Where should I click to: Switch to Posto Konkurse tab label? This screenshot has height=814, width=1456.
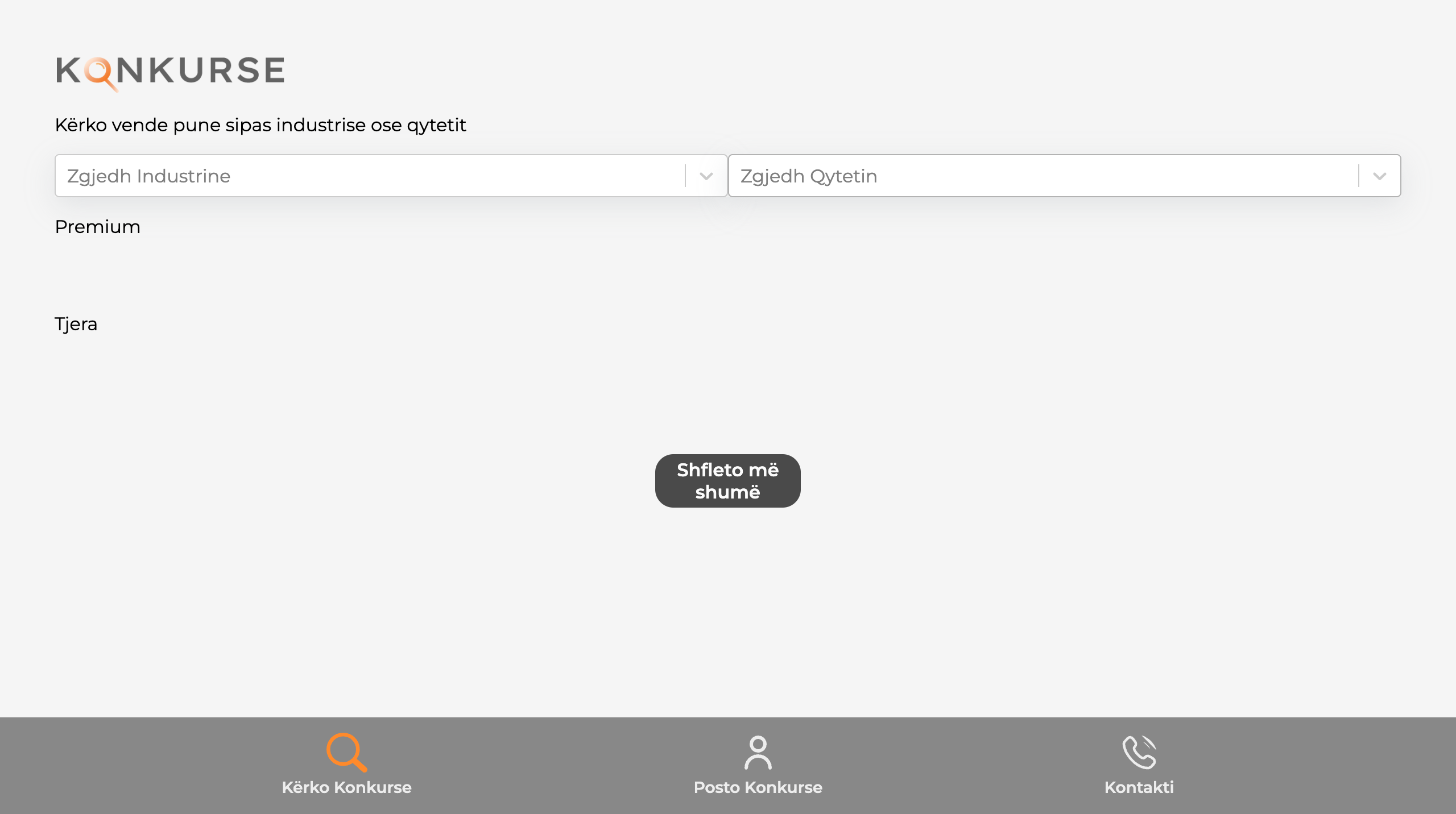[x=758, y=787]
